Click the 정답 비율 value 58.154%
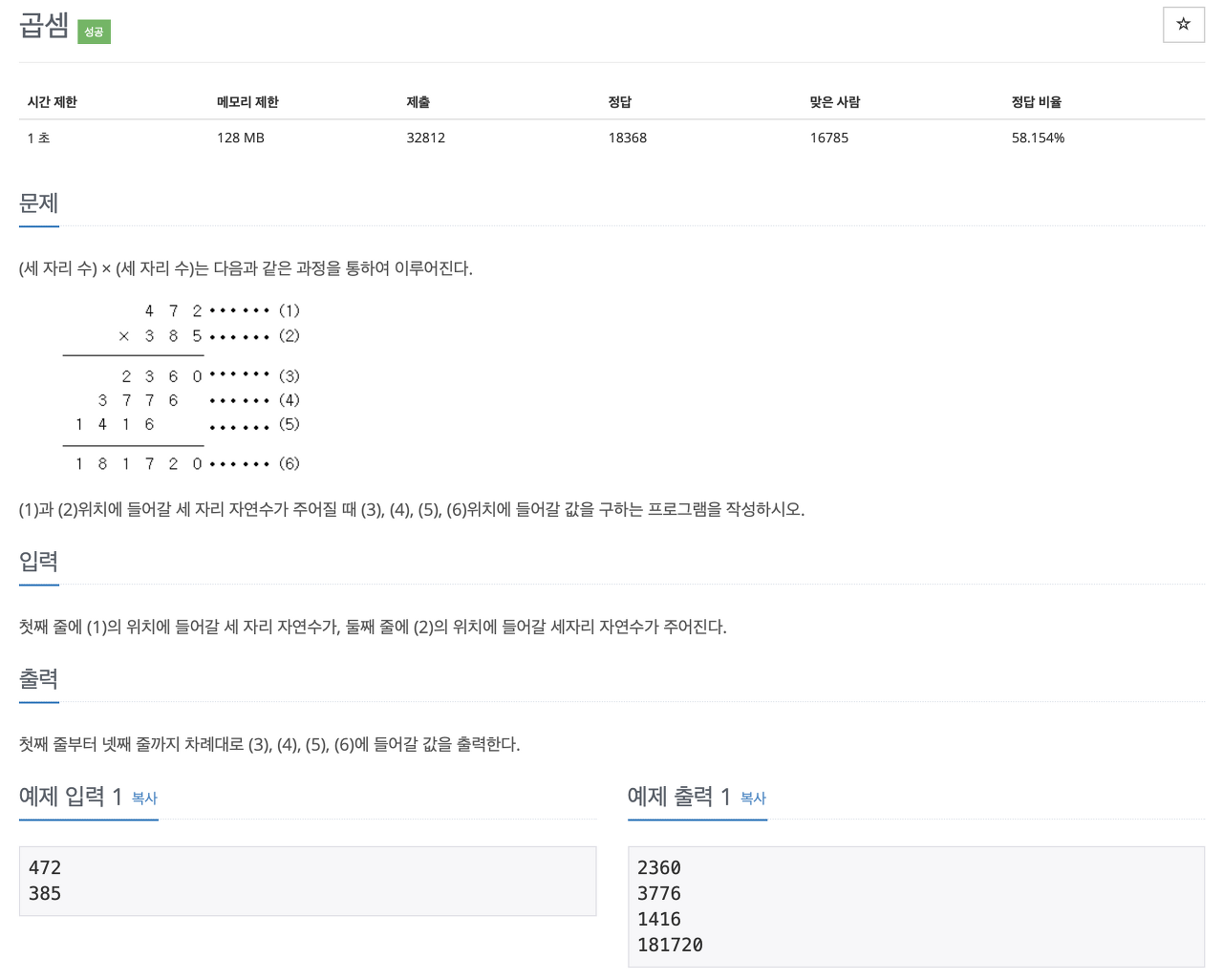The height and width of the screenshot is (980, 1223). 1038,137
